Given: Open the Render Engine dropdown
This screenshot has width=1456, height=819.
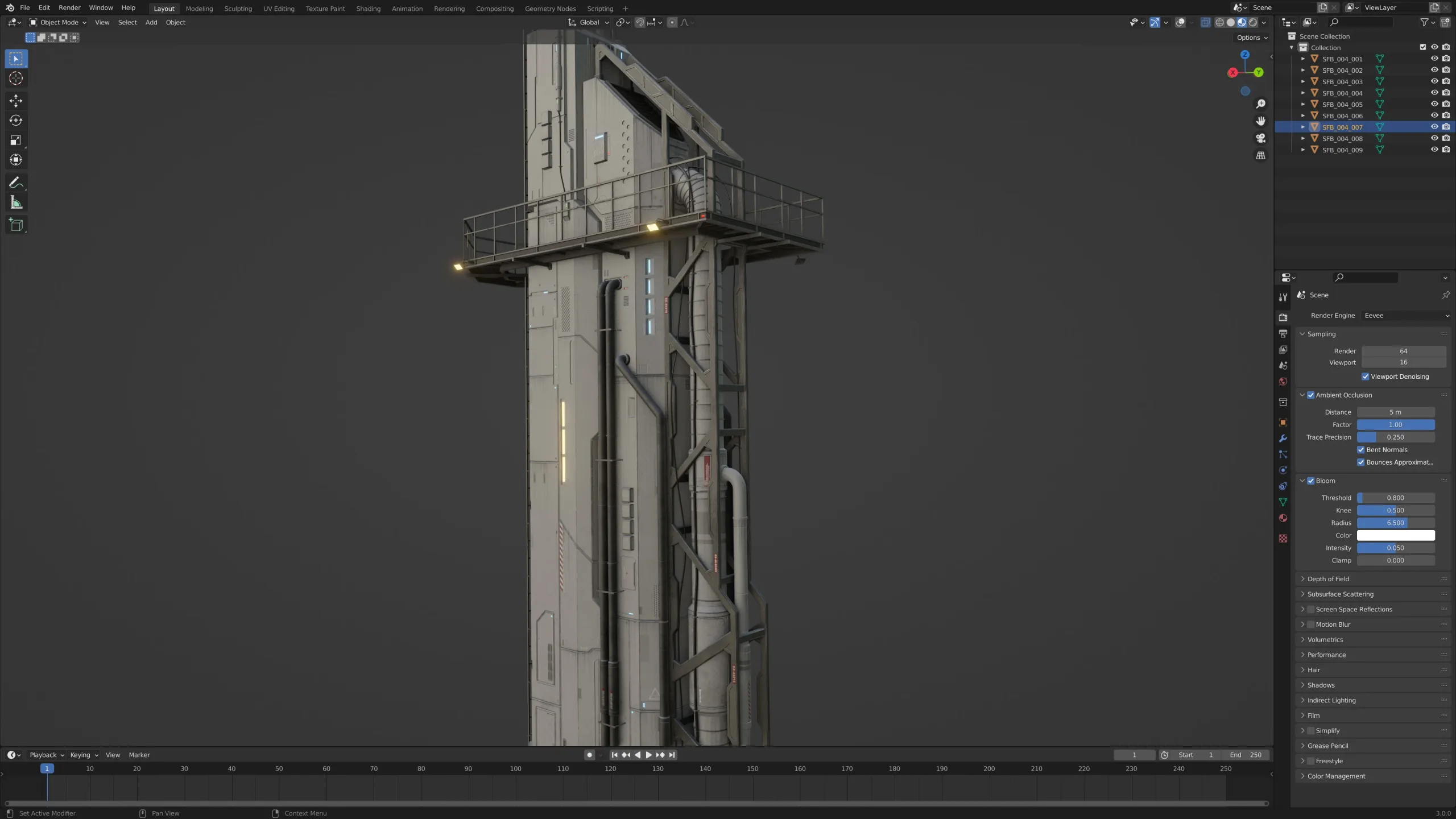Looking at the screenshot, I should 1406,316.
